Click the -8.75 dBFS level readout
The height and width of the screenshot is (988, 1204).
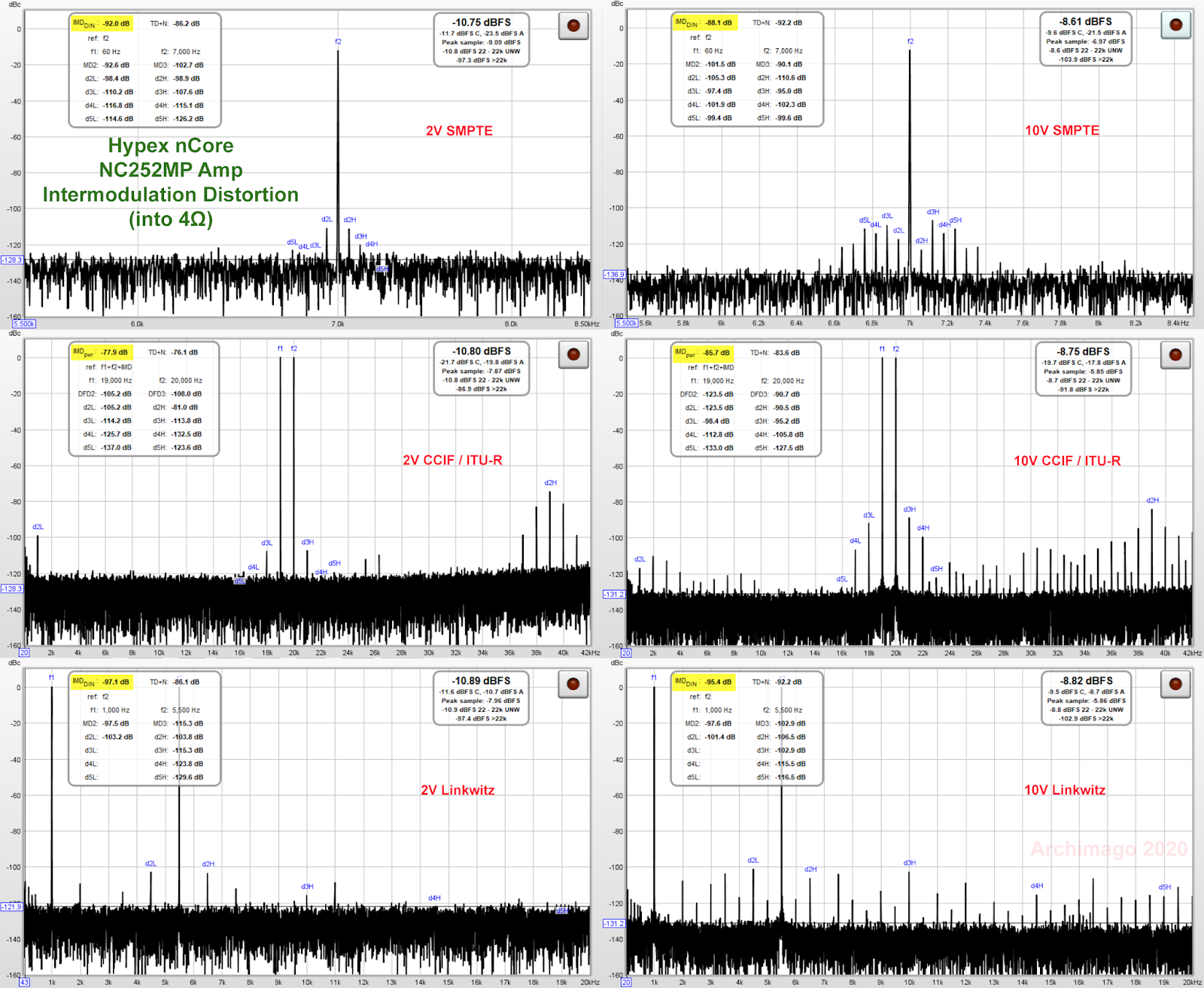[x=1084, y=351]
